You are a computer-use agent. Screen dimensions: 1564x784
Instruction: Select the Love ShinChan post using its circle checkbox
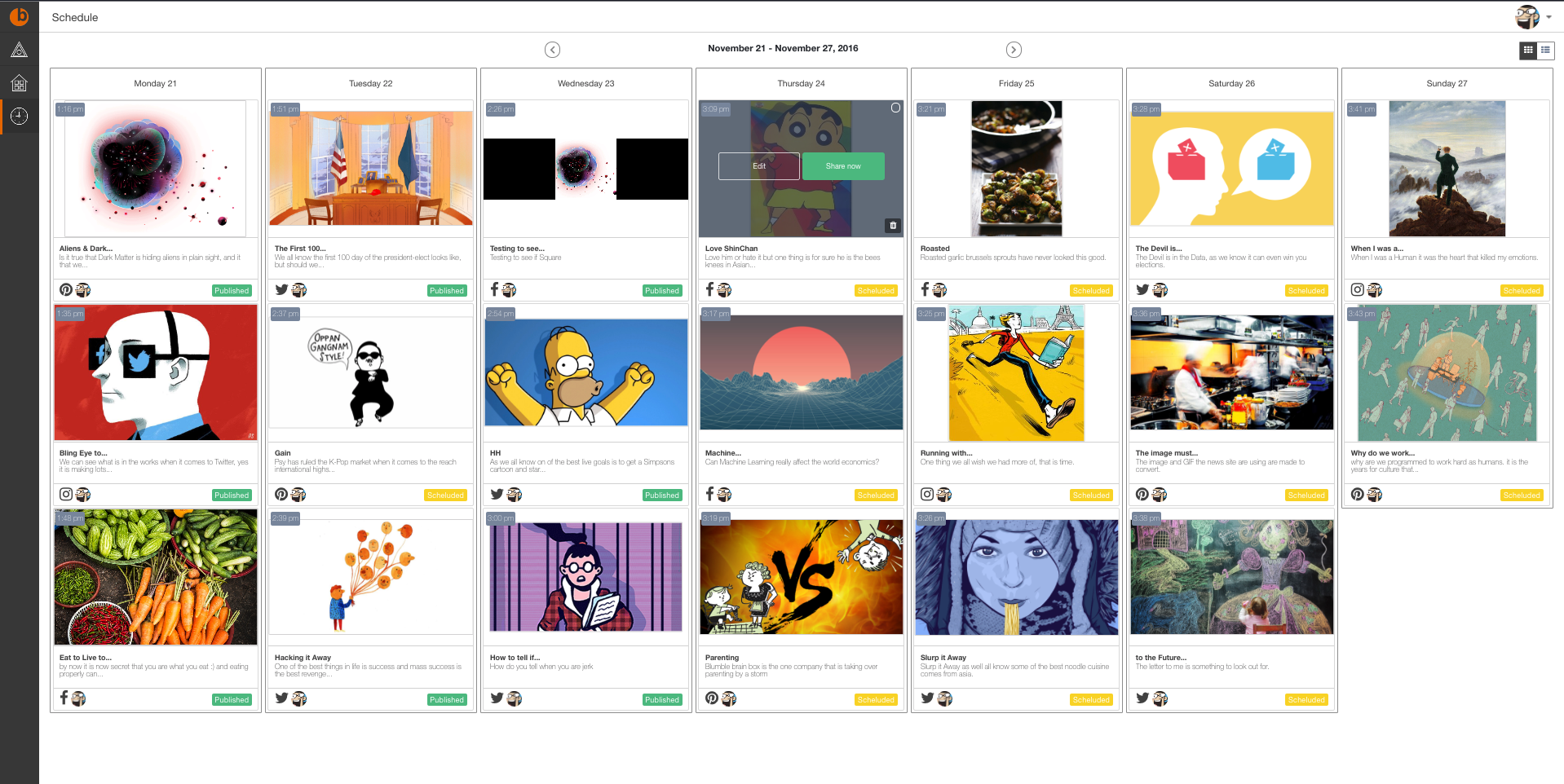click(x=895, y=108)
